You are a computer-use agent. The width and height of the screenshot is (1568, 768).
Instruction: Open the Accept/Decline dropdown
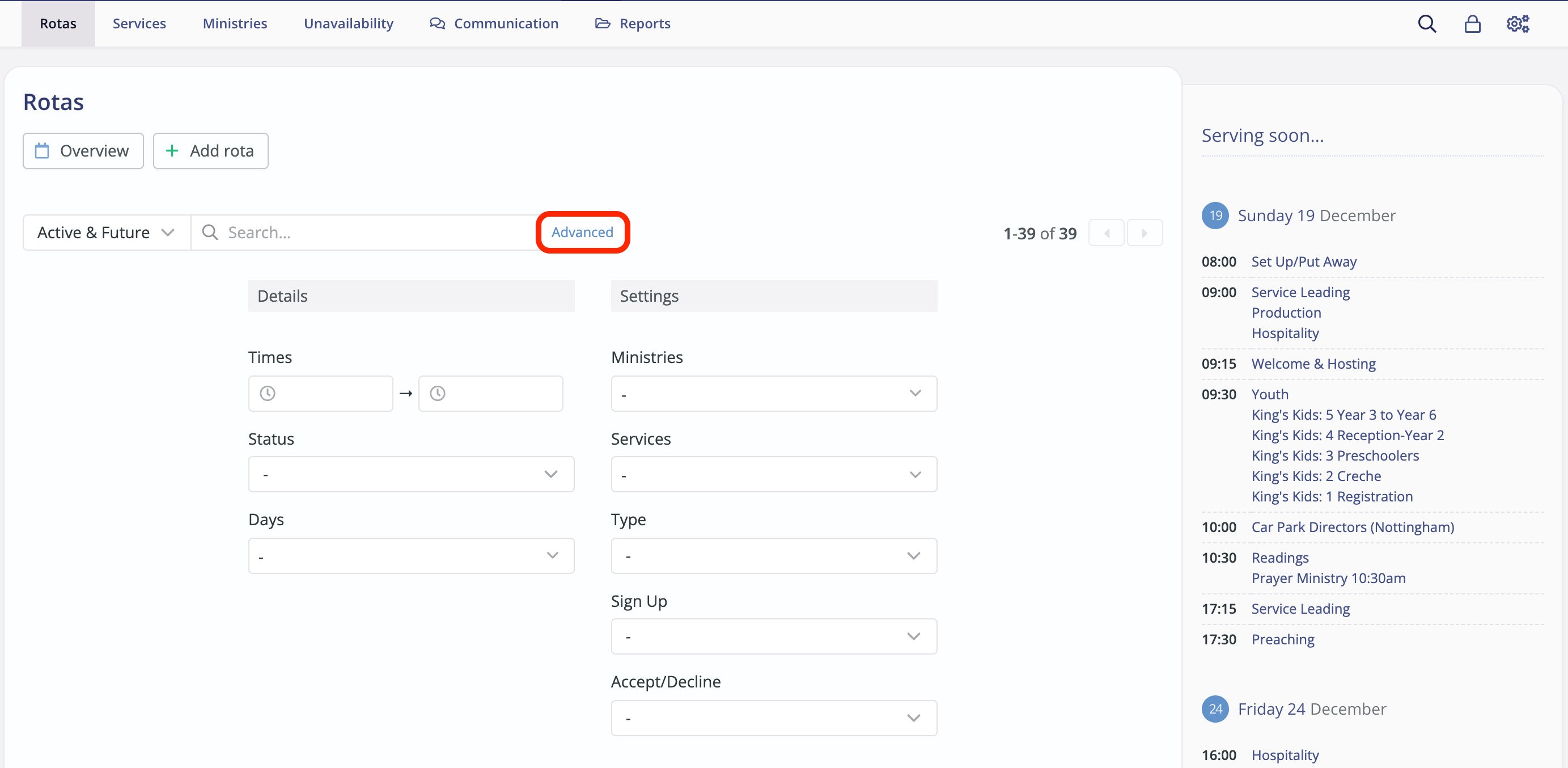click(773, 718)
